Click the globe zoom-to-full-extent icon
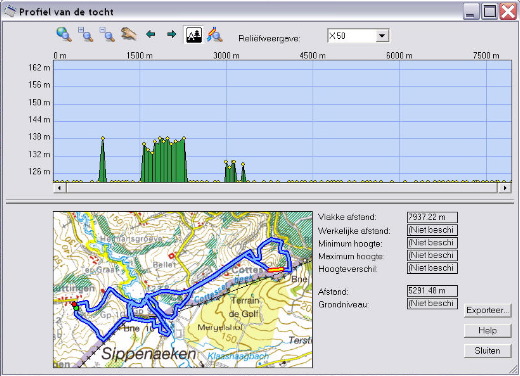Viewport: 520px width, 376px height. [x=64, y=34]
